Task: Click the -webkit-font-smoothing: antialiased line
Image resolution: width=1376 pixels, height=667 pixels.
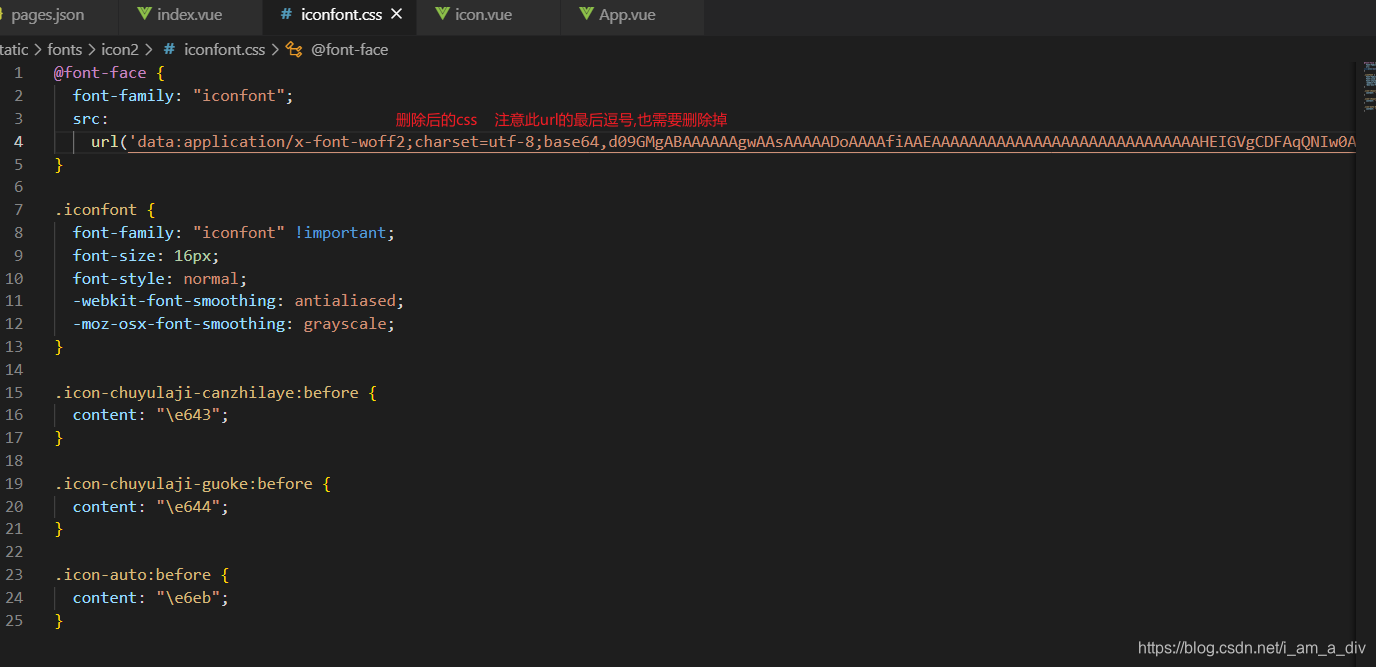Action: coord(238,301)
